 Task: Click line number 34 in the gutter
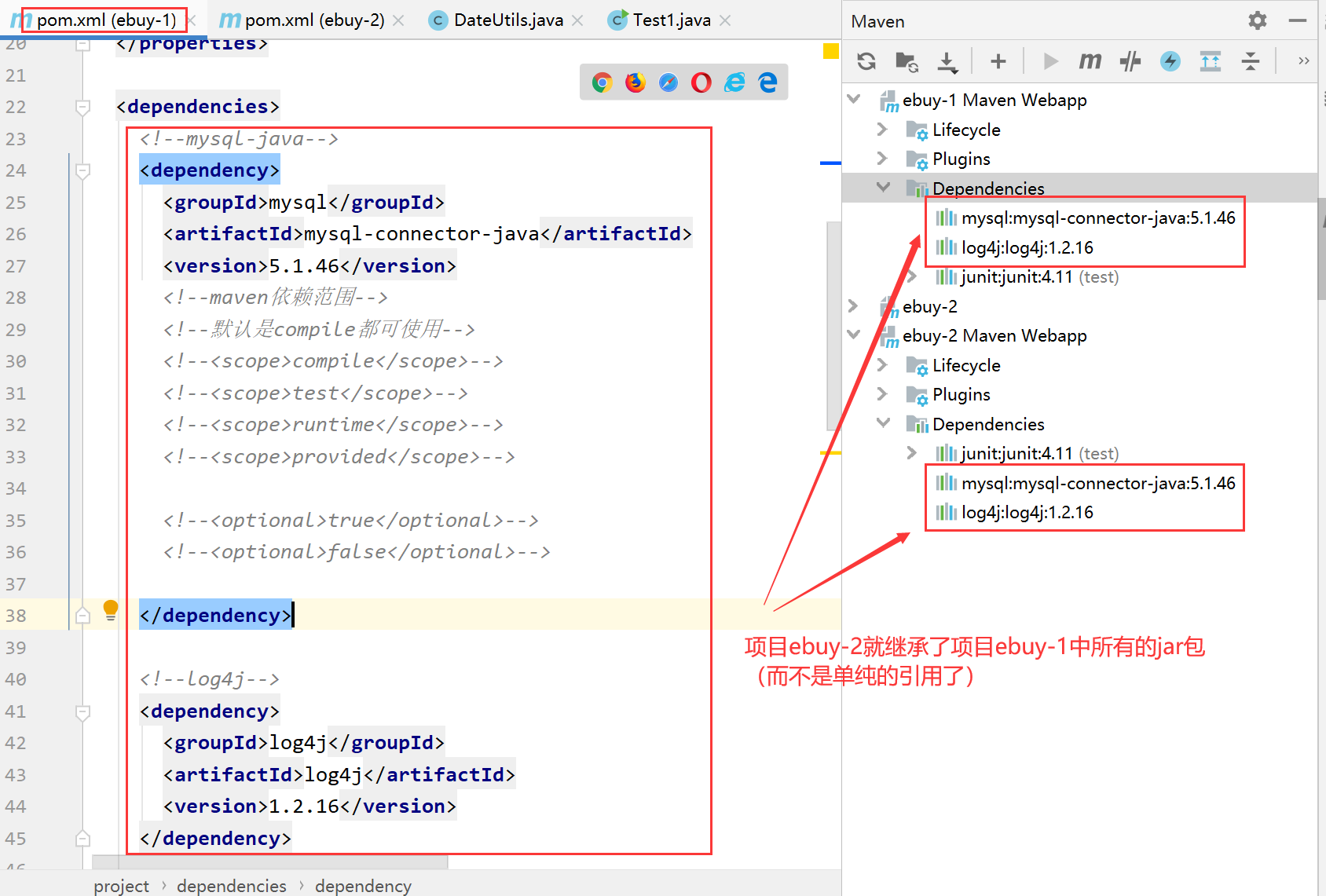pos(16,488)
